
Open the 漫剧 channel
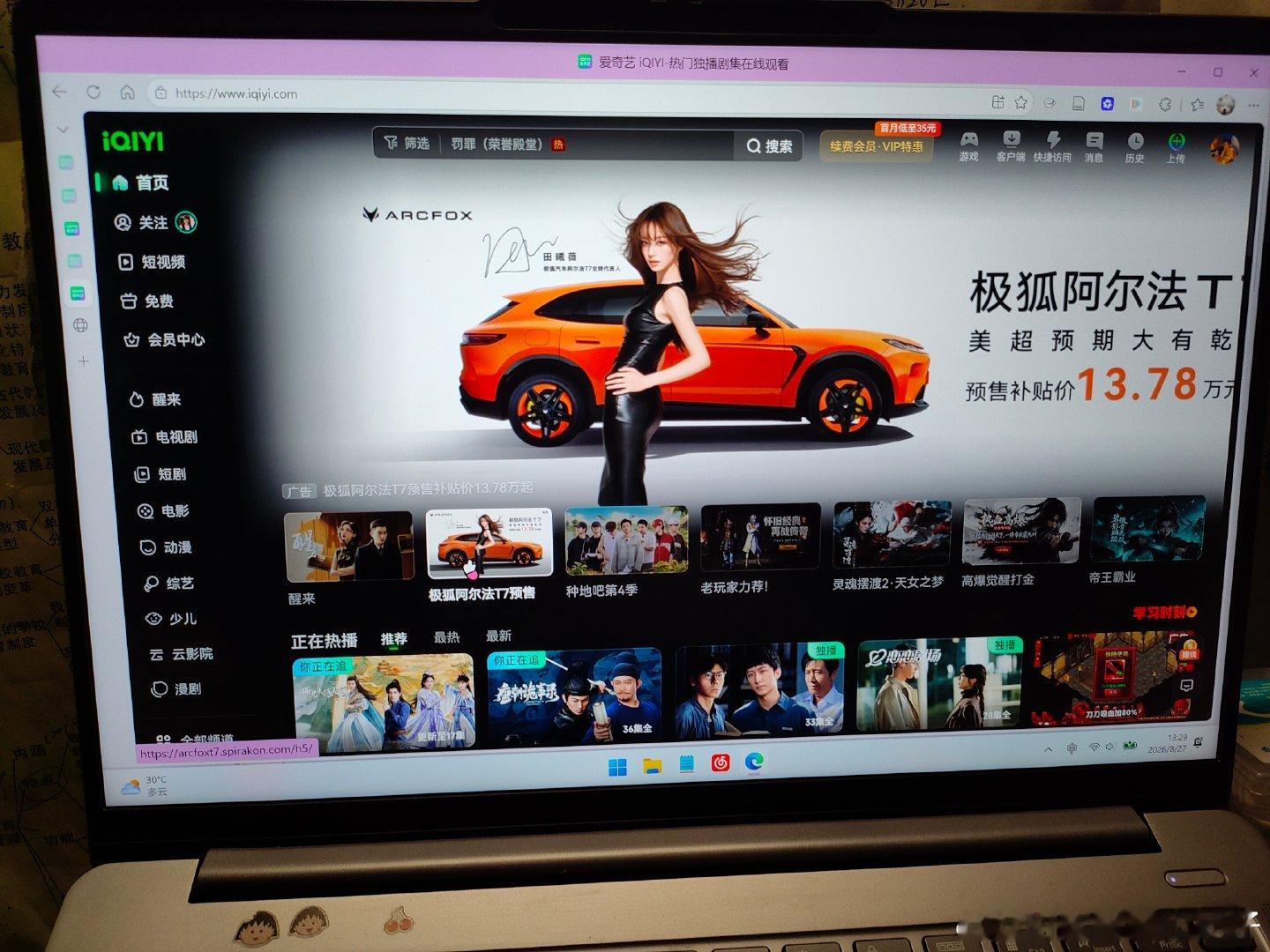[x=176, y=689]
